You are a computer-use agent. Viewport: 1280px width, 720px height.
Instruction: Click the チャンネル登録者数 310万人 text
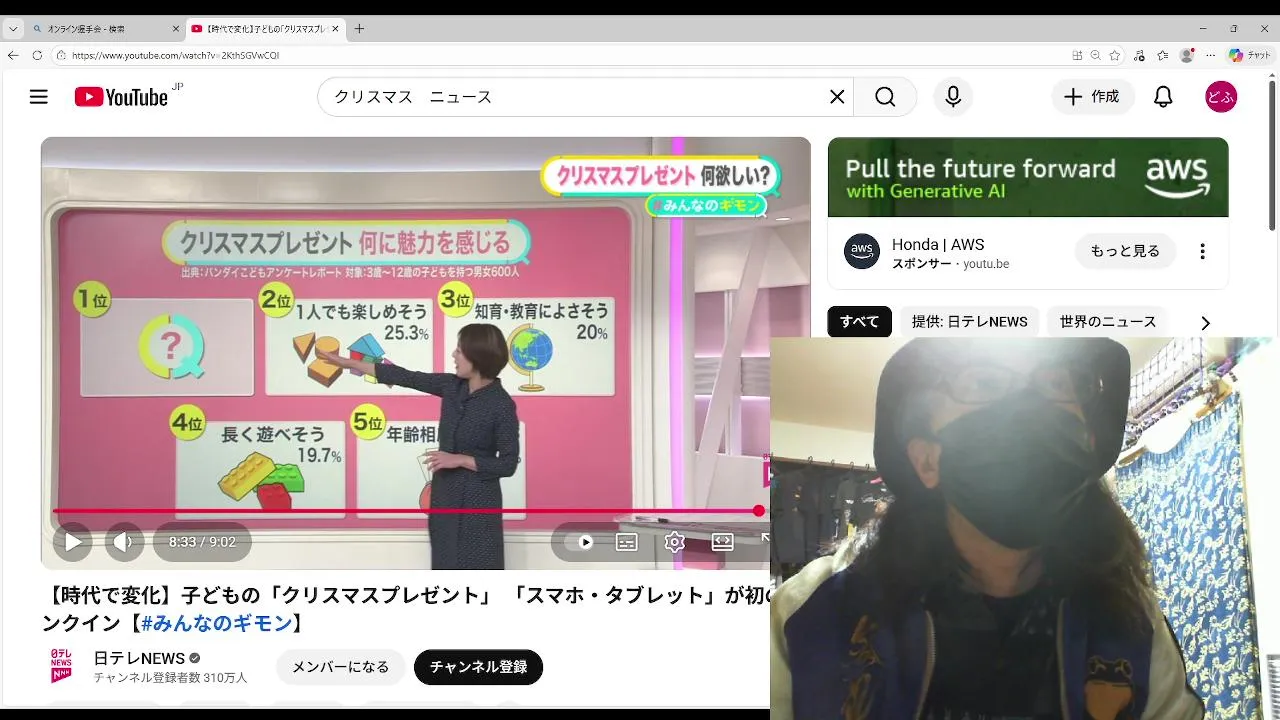click(x=170, y=678)
